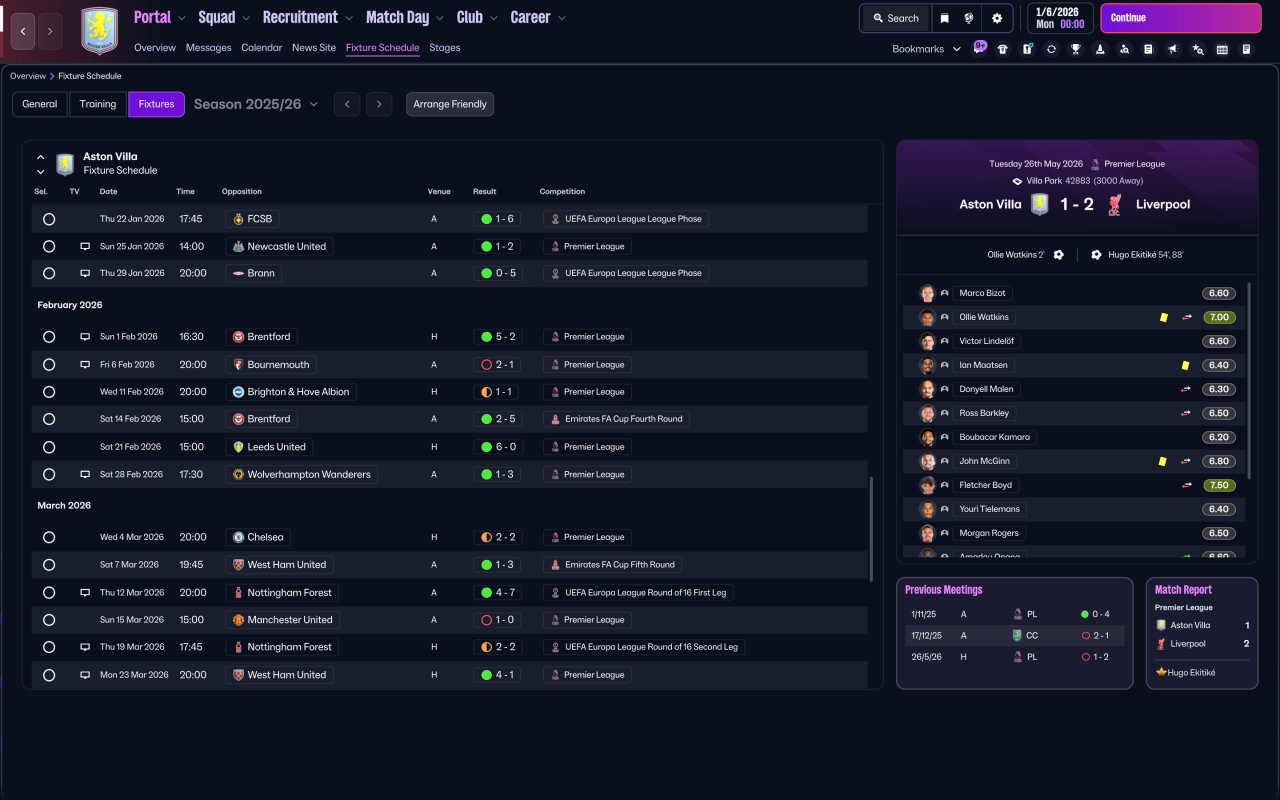Image resolution: width=1280 pixels, height=800 pixels.
Task: Open the squad shirt shortcut icon
Action: coord(1003,49)
